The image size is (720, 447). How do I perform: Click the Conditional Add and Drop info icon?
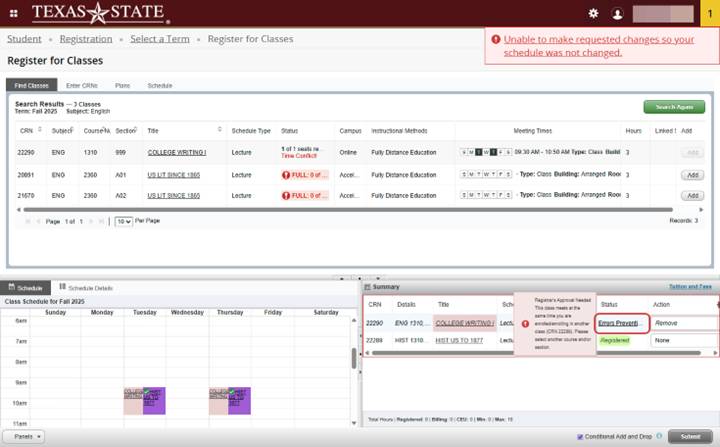click(659, 437)
